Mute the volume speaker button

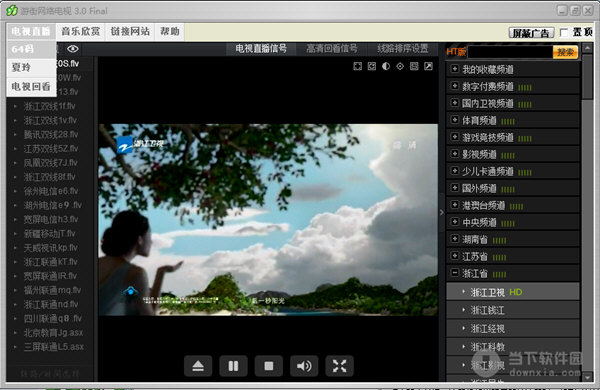click(304, 366)
